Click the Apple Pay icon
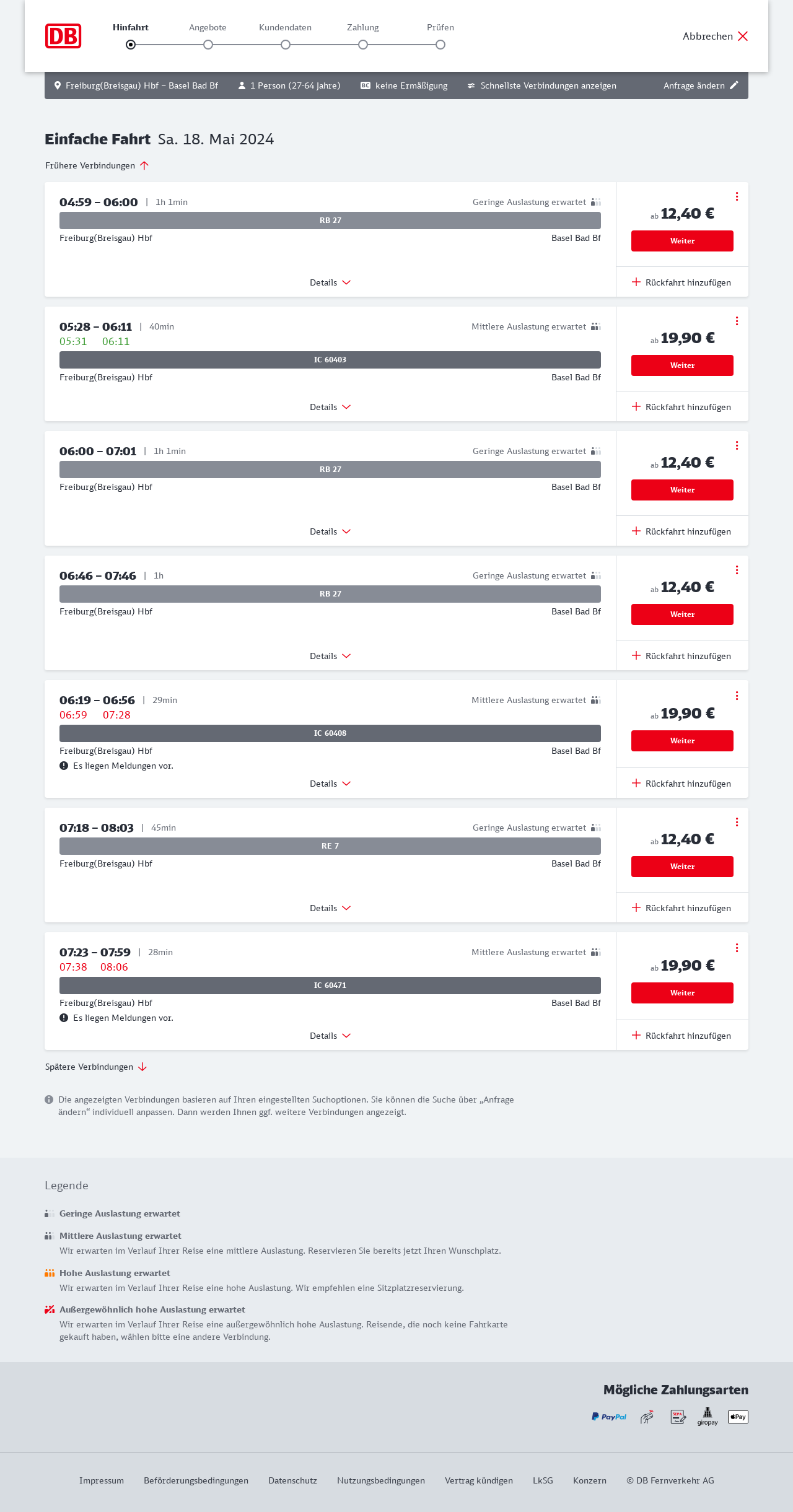 click(x=738, y=1417)
